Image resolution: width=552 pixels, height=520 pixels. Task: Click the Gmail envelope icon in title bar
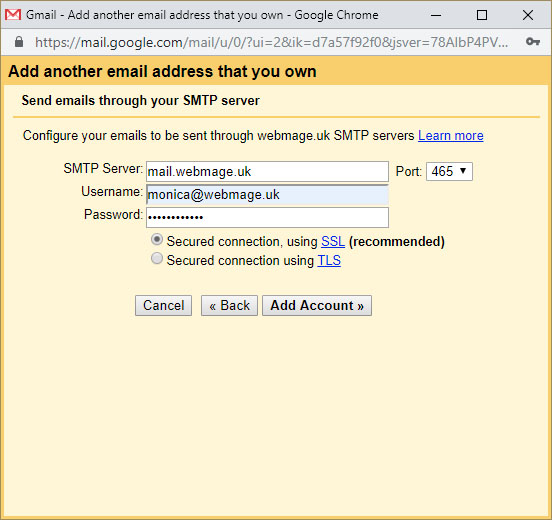pyautogui.click(x=13, y=15)
